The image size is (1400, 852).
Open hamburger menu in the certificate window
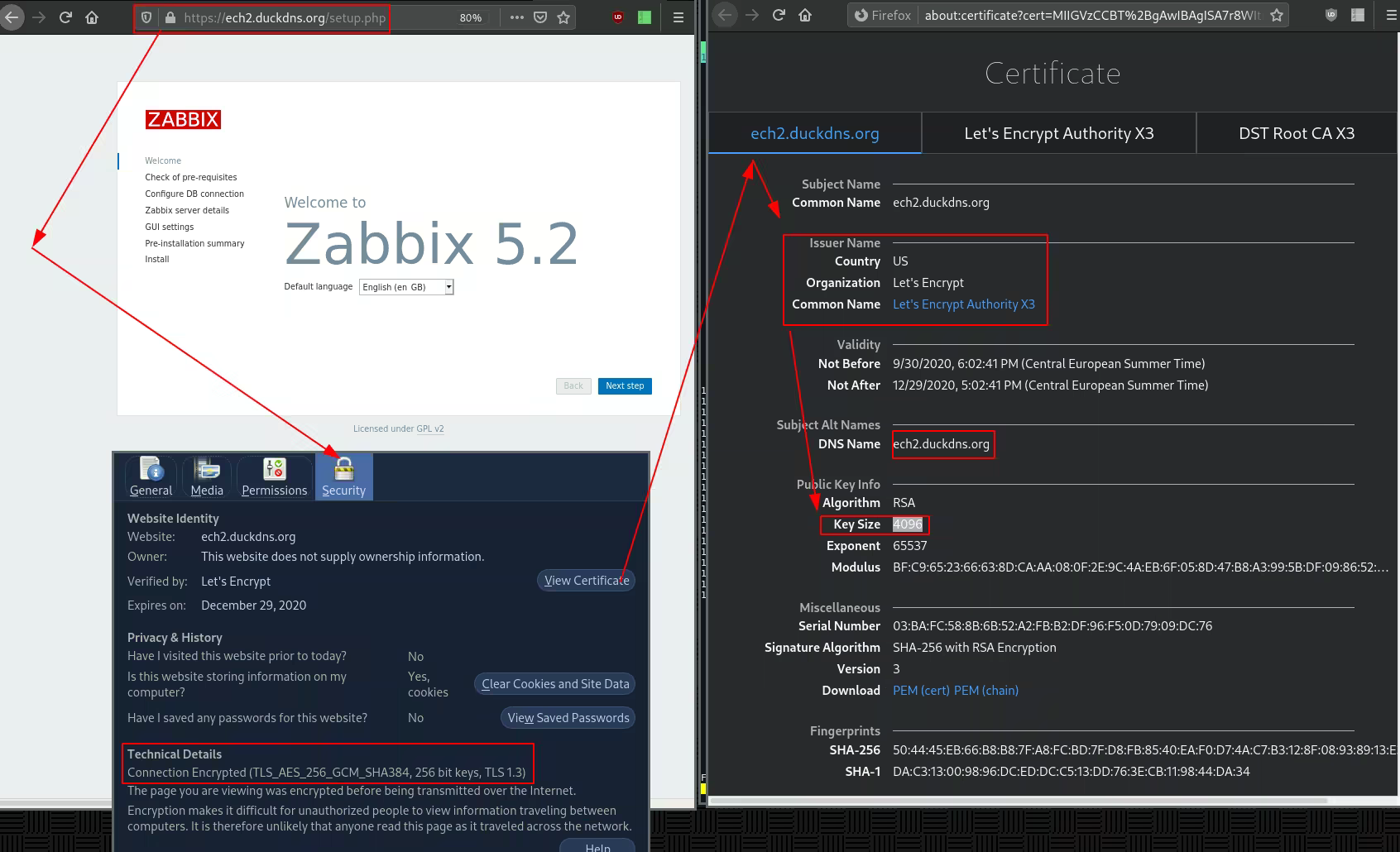point(1391,15)
